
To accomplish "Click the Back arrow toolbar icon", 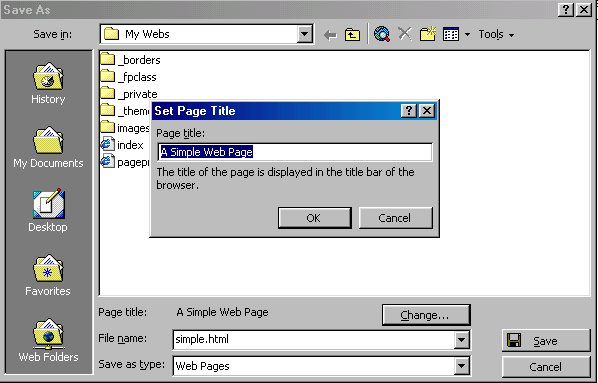I will coord(330,35).
